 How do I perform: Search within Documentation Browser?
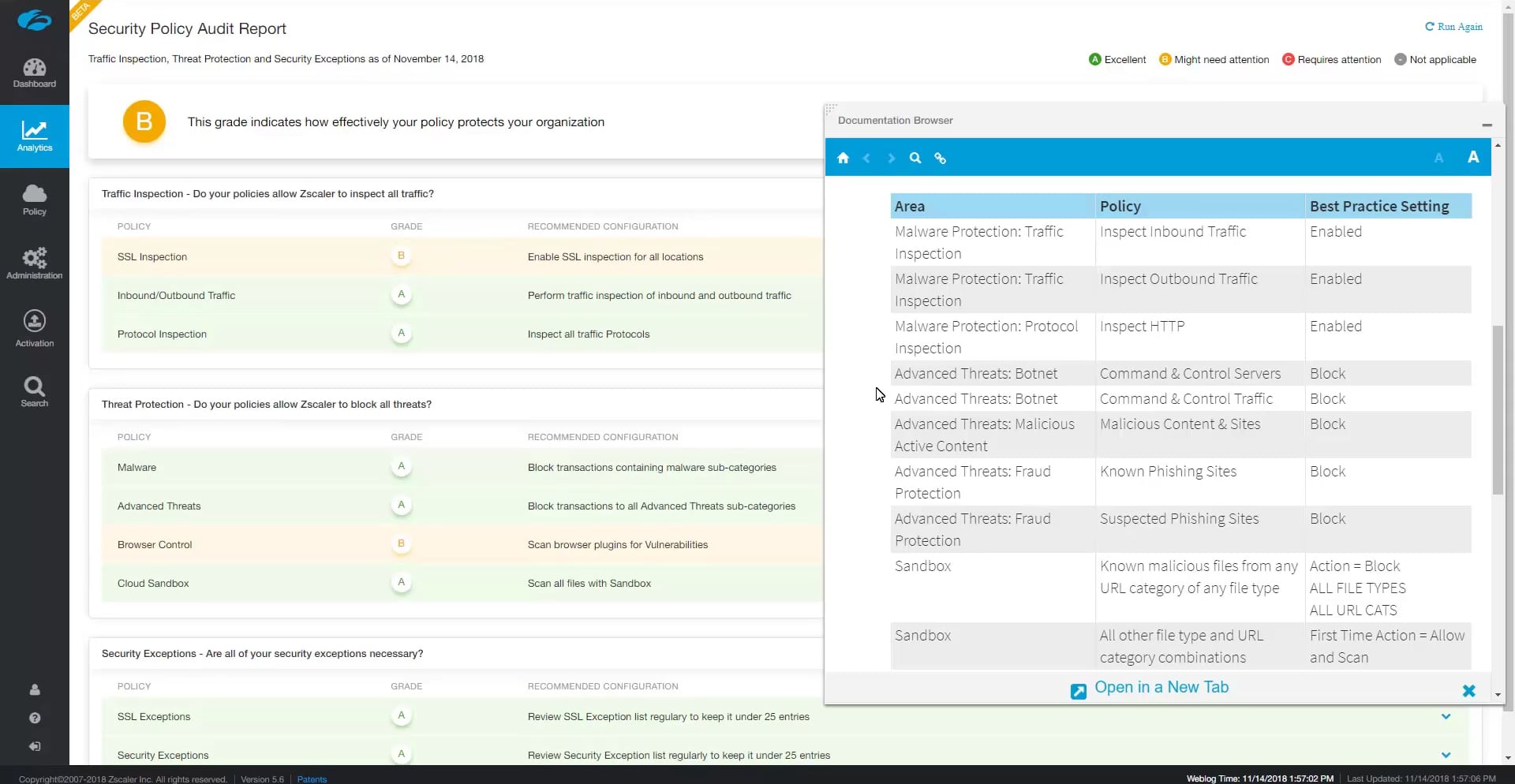[915, 158]
